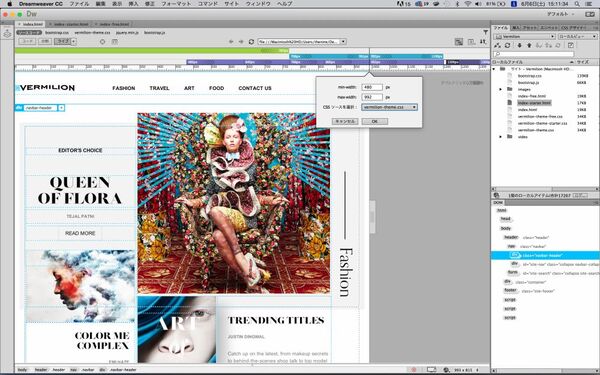Click READ MORE button in page preview

[x=80, y=233]
